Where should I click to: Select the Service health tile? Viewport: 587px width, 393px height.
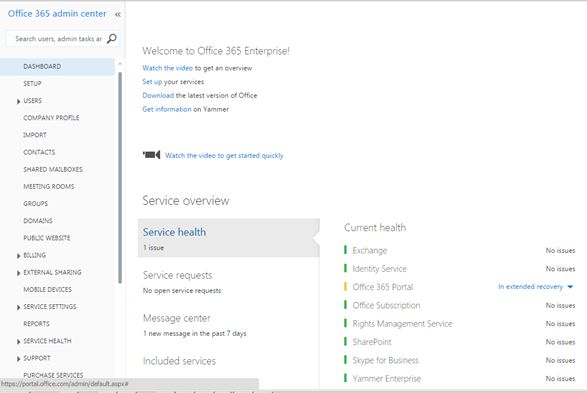tap(229, 238)
